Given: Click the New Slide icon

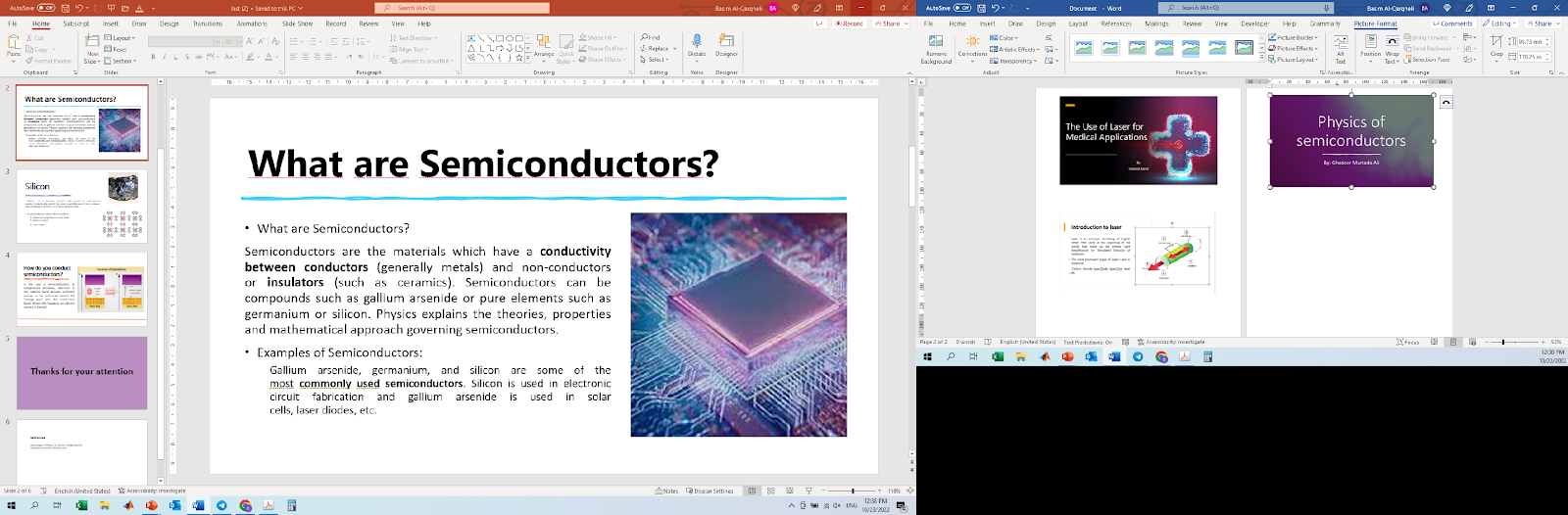Looking at the screenshot, I should (x=91, y=44).
